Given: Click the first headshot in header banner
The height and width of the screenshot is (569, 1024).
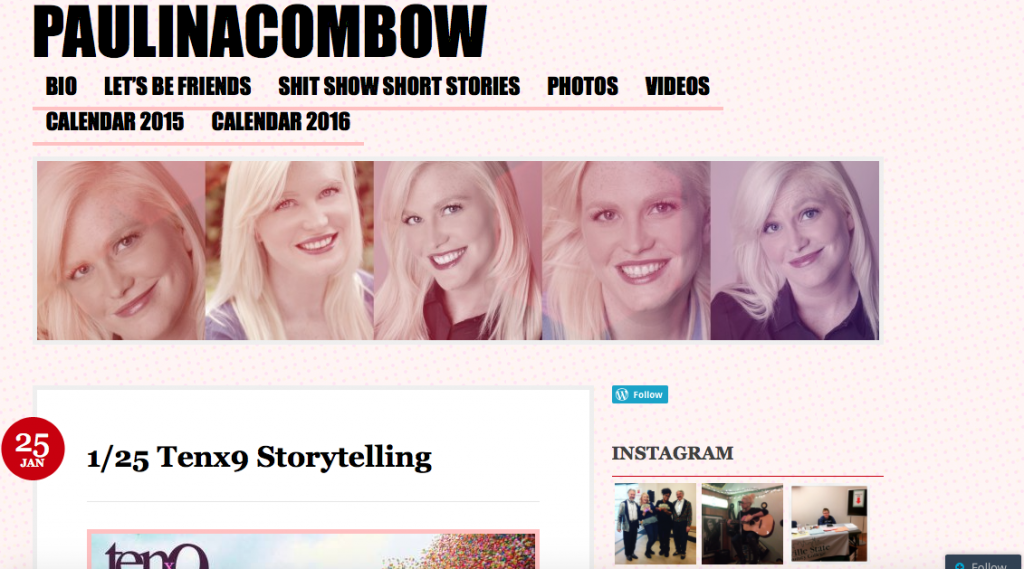Looking at the screenshot, I should 121,251.
